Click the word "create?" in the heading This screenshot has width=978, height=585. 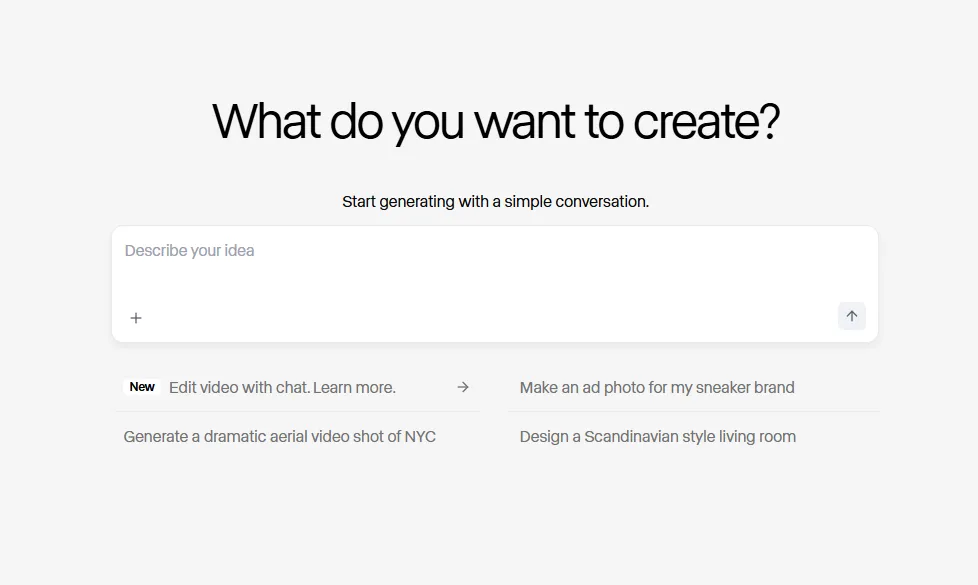pyautogui.click(x=706, y=122)
